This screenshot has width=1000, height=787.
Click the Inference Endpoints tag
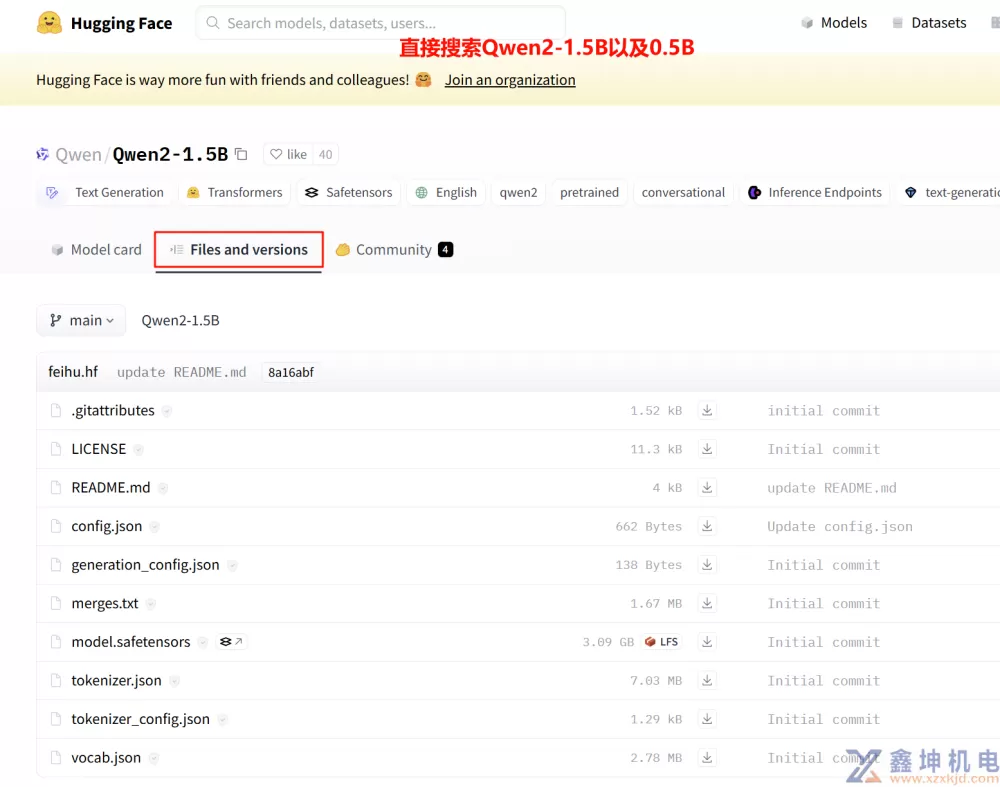pyautogui.click(x=815, y=193)
